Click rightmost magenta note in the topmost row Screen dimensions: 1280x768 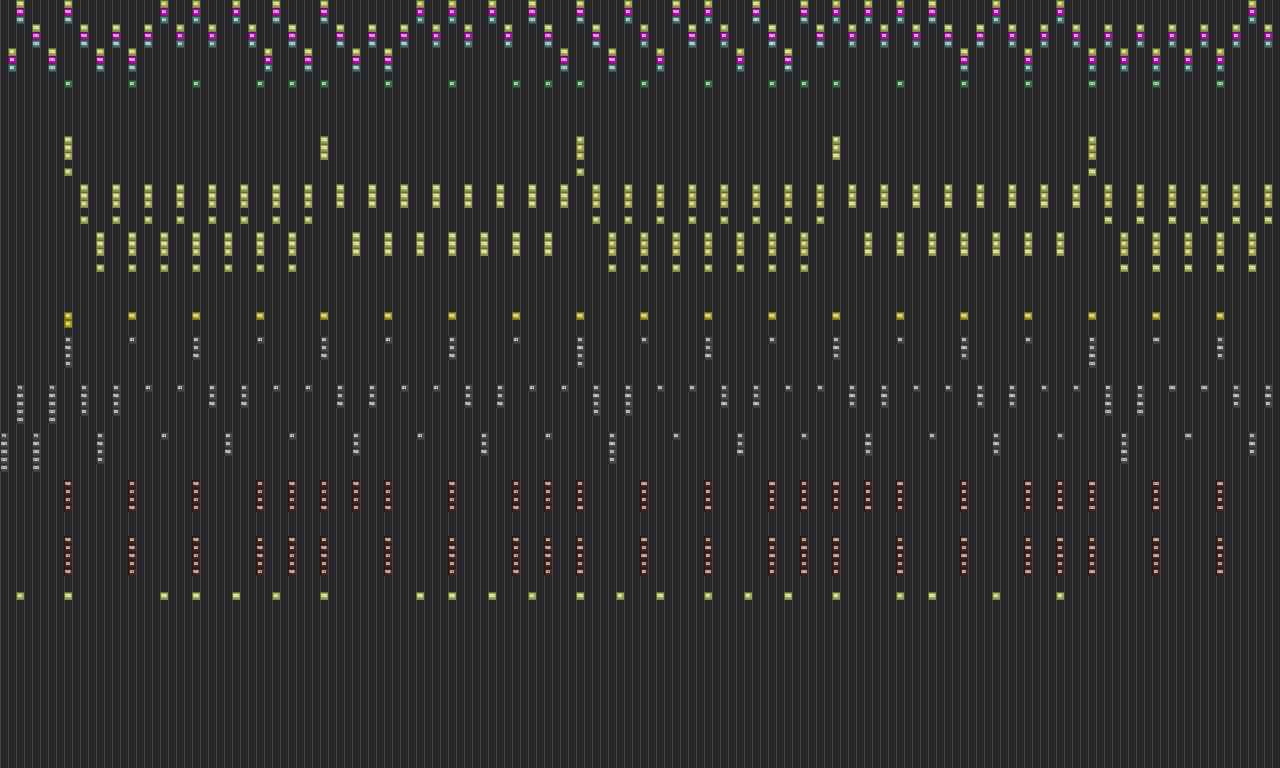point(1252,12)
